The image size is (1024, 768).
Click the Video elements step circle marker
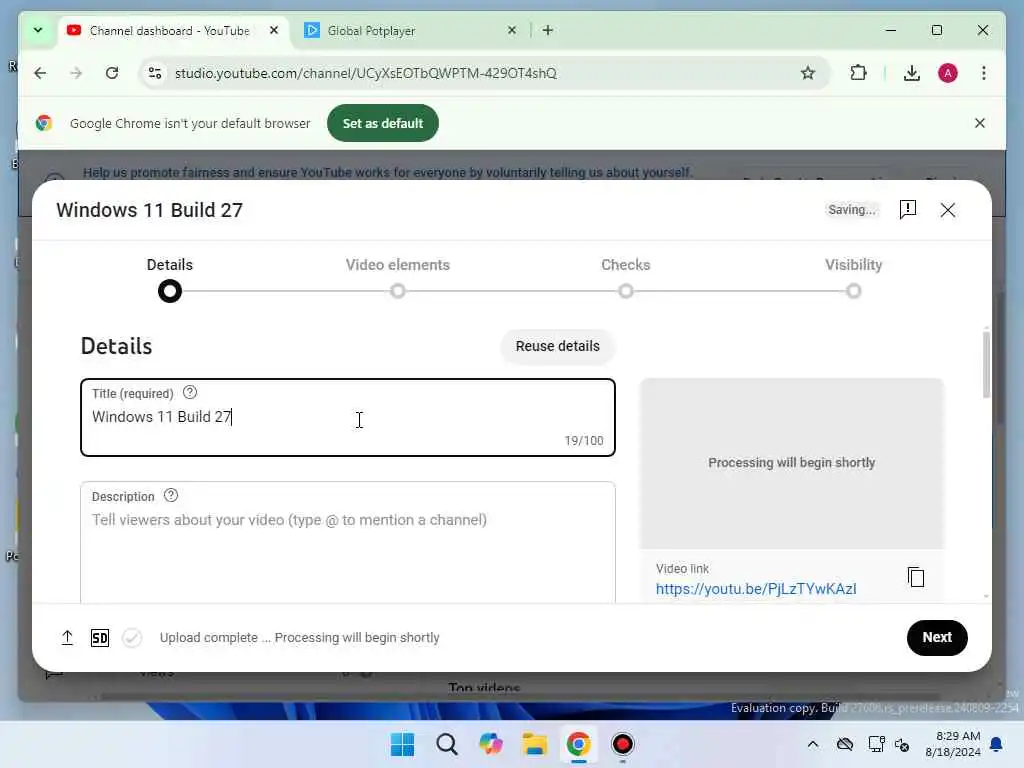click(x=398, y=291)
